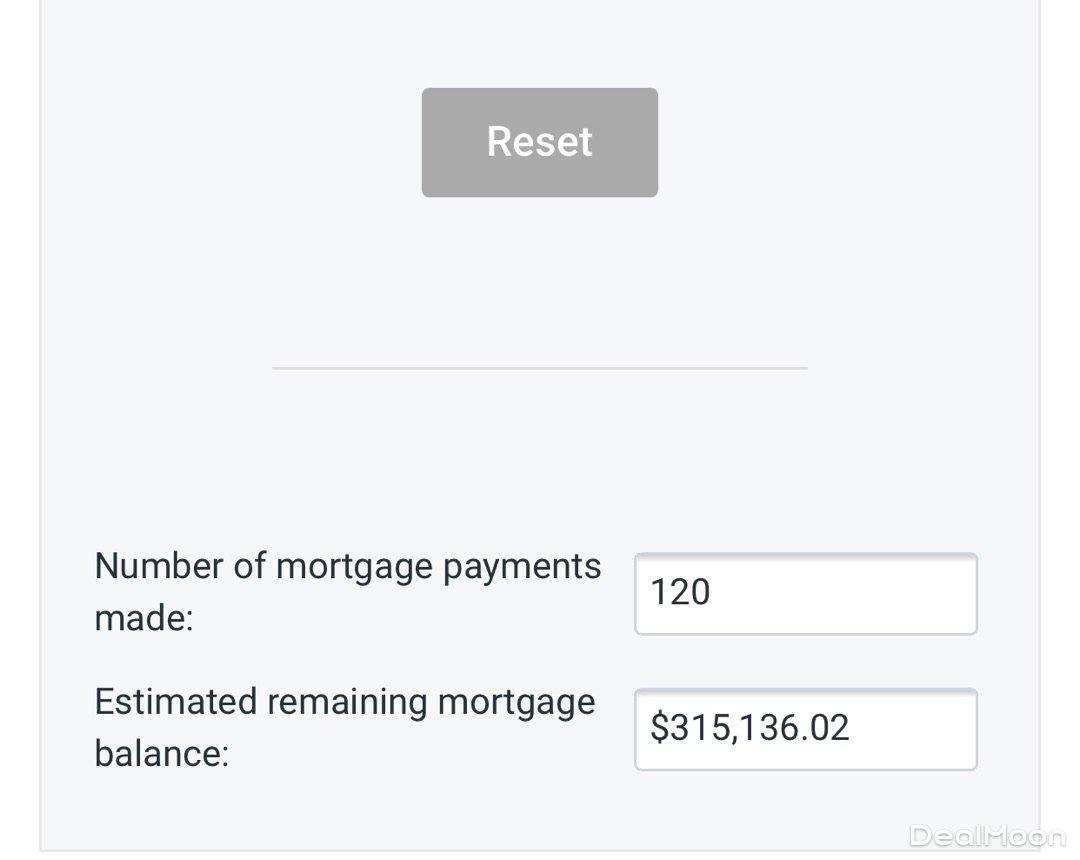Screen dimensions: 1080x860
Task: Tap the DealMoon watermark logo
Action: tap(986, 836)
